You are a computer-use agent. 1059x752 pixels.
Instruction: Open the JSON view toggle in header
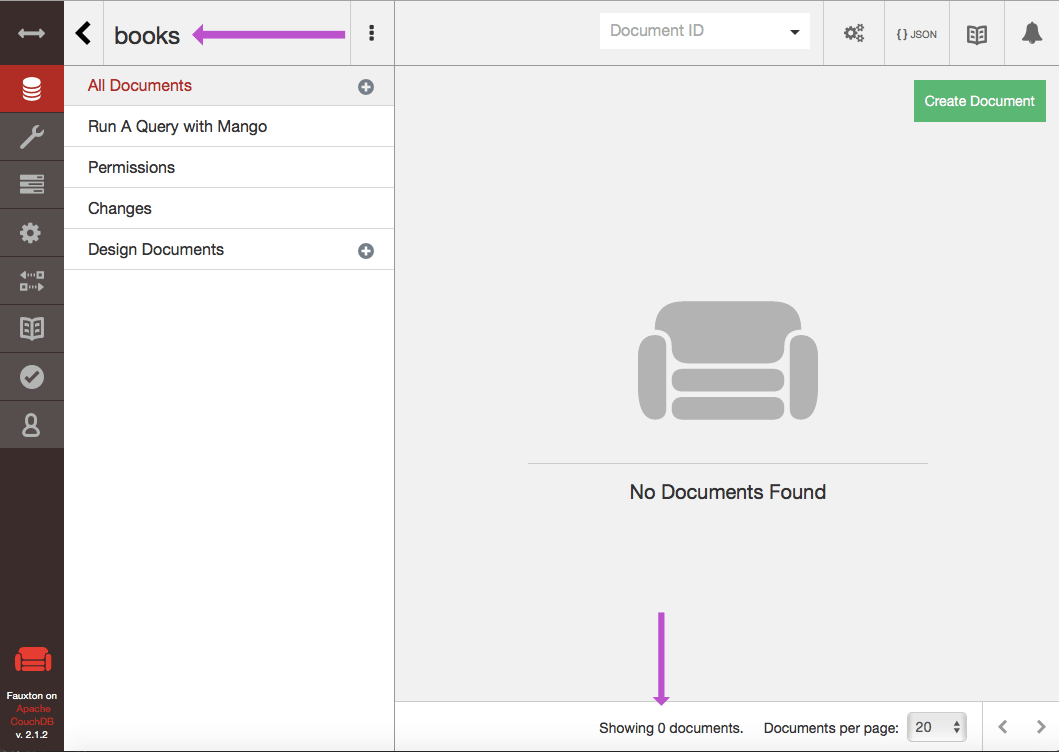pyautogui.click(x=916, y=33)
